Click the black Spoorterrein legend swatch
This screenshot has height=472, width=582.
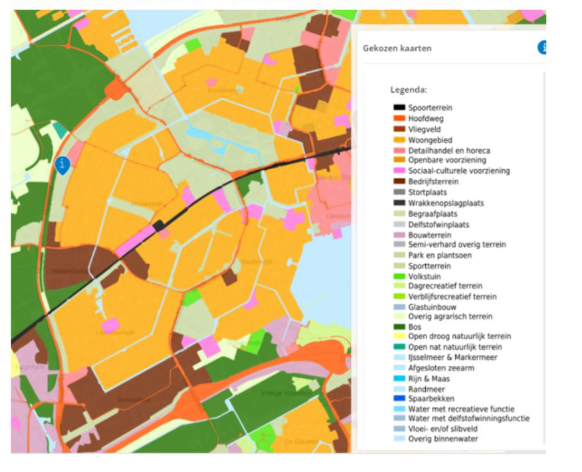click(x=399, y=108)
